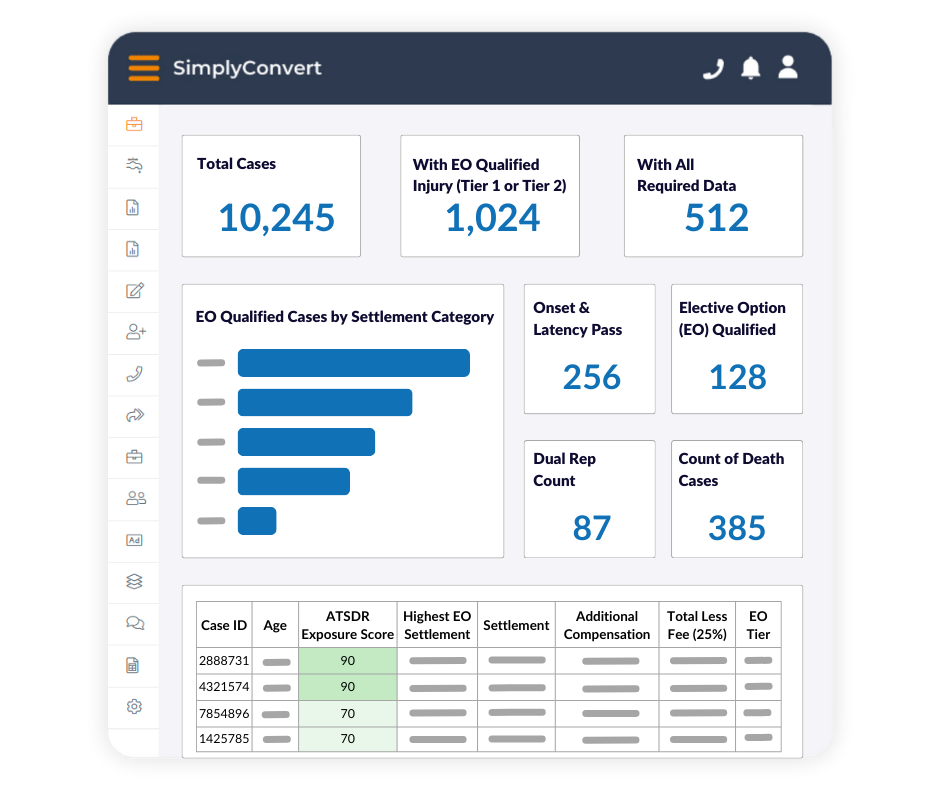Click the Settlement column header
The width and height of the screenshot is (940, 788).
click(x=516, y=625)
